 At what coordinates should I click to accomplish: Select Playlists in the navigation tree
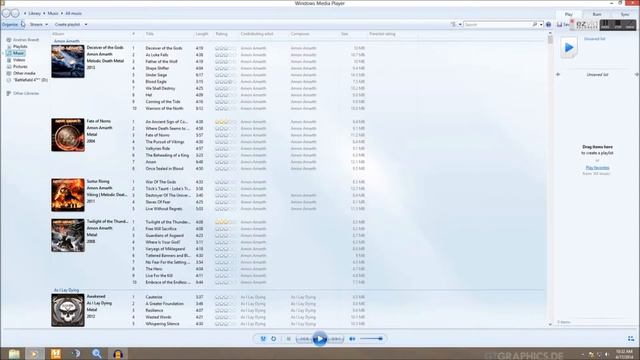click(20, 47)
